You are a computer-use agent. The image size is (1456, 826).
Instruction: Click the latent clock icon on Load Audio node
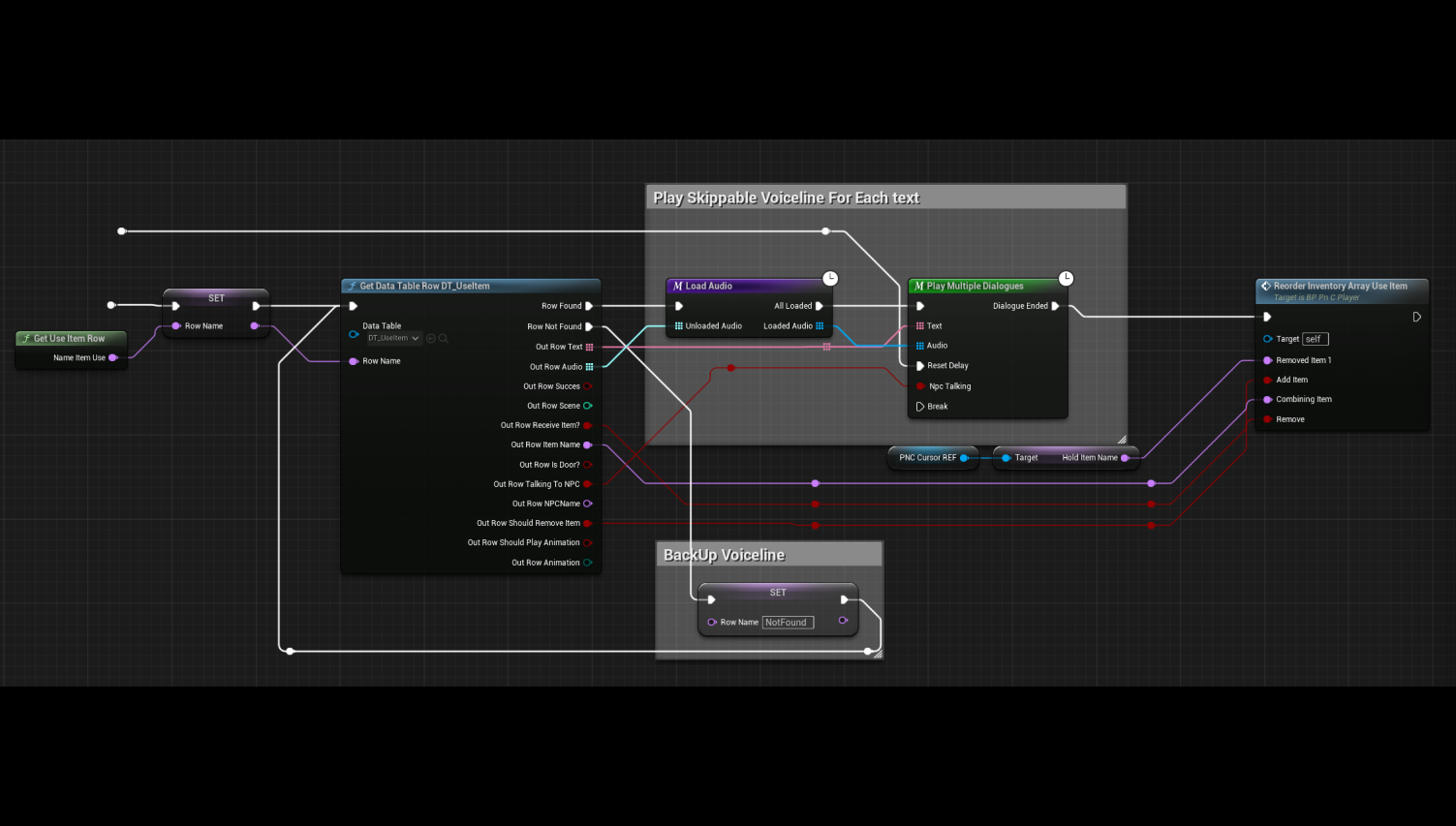(x=830, y=279)
